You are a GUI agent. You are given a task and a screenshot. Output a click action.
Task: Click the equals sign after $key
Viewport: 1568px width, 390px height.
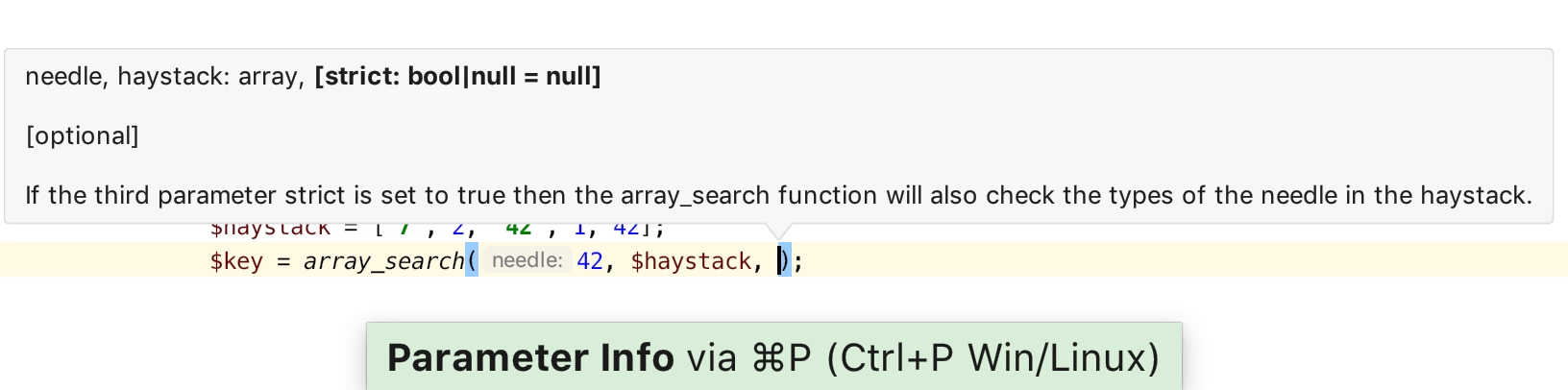tap(282, 261)
